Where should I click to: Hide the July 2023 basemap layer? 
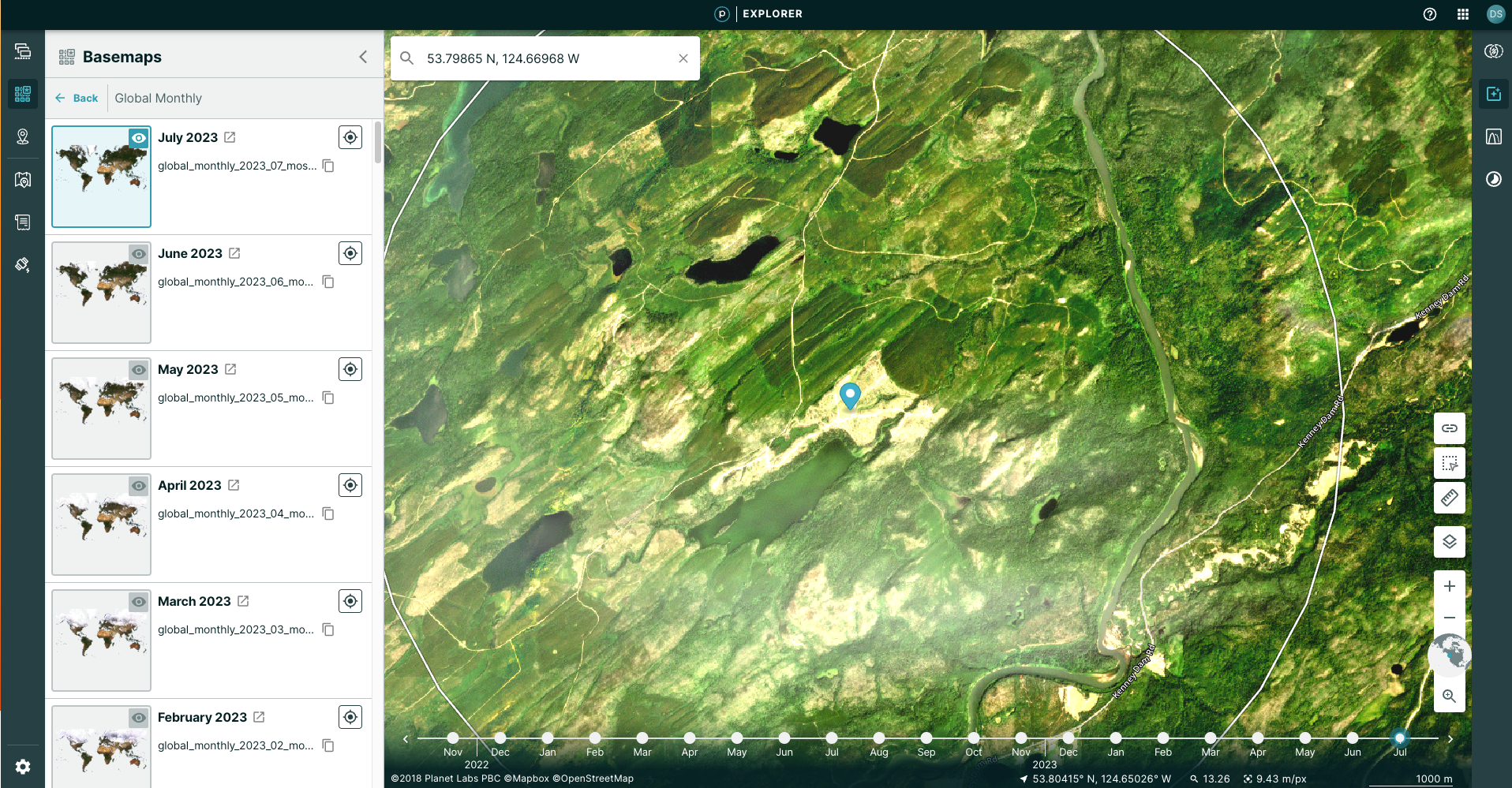pos(139,138)
